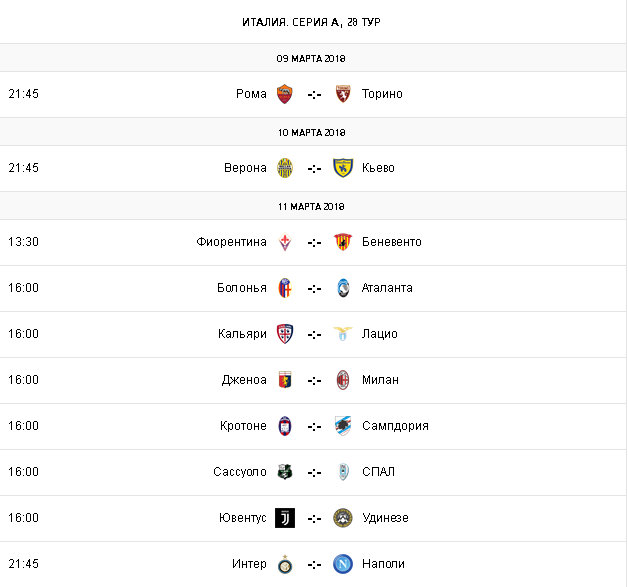Select the Sampdoria crest icon
The height and width of the screenshot is (587, 628).
[x=342, y=426]
